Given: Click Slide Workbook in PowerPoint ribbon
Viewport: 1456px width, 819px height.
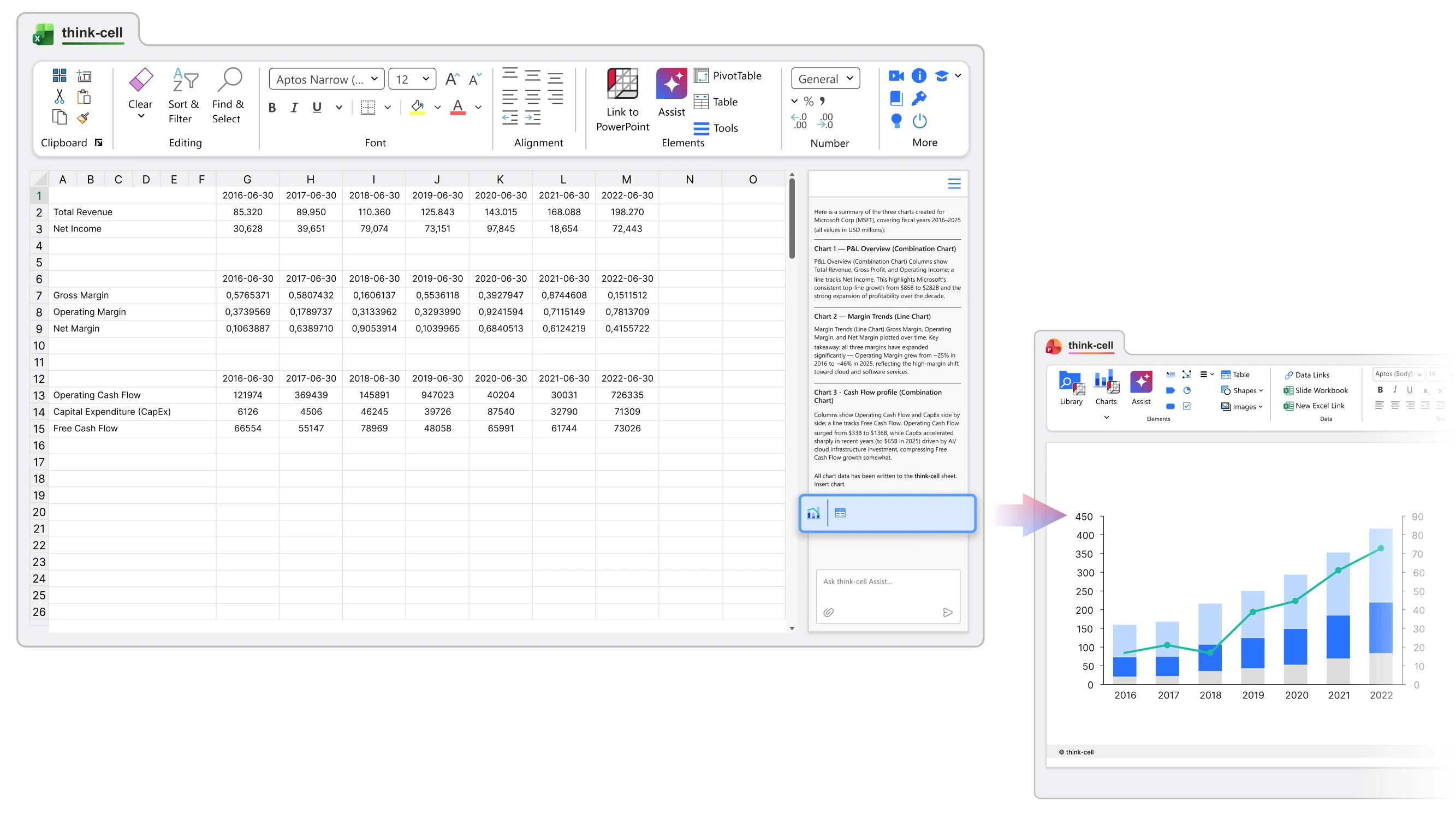Looking at the screenshot, I should tap(1316, 390).
